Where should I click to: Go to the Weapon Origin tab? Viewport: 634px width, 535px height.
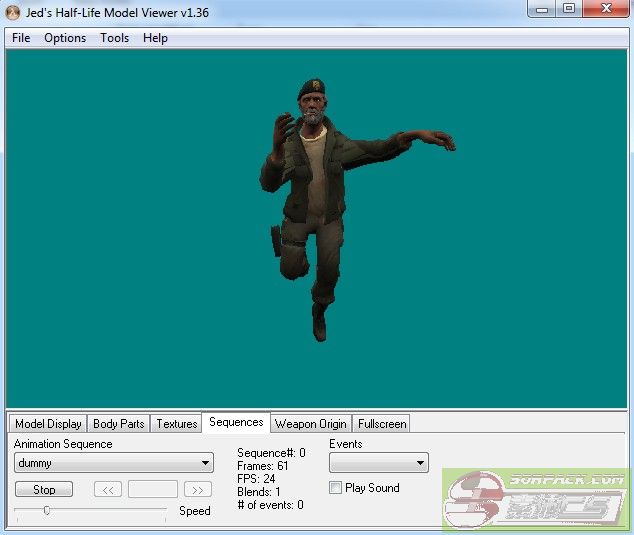310,424
